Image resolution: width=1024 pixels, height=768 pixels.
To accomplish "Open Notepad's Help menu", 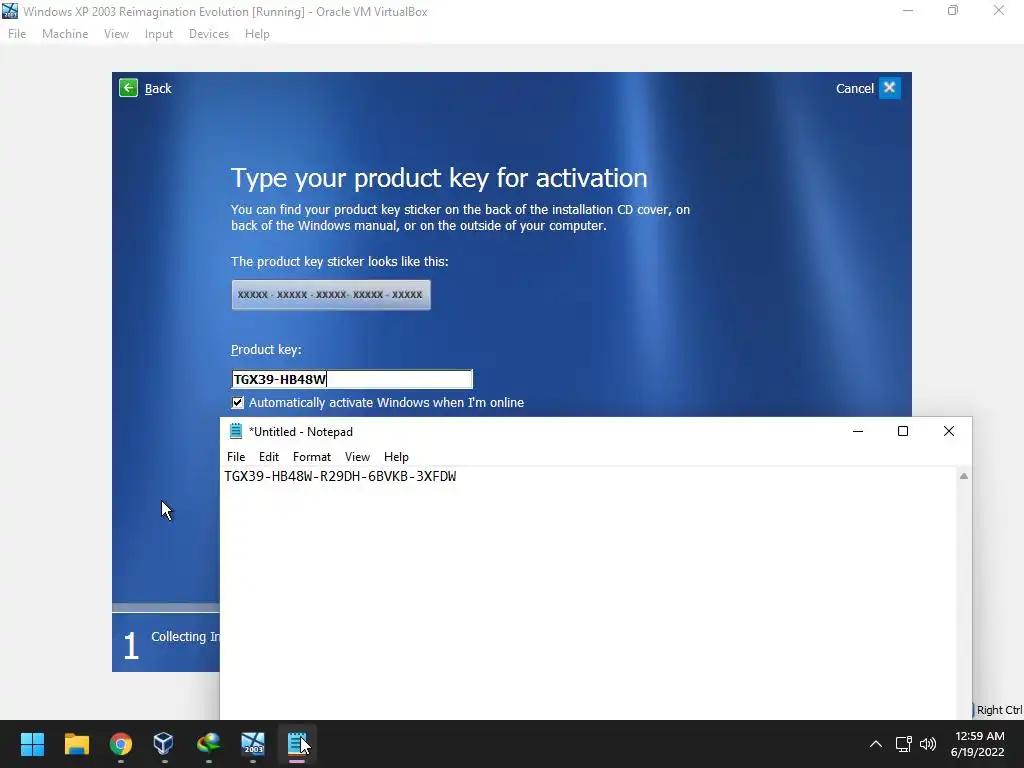I will coord(396,456).
